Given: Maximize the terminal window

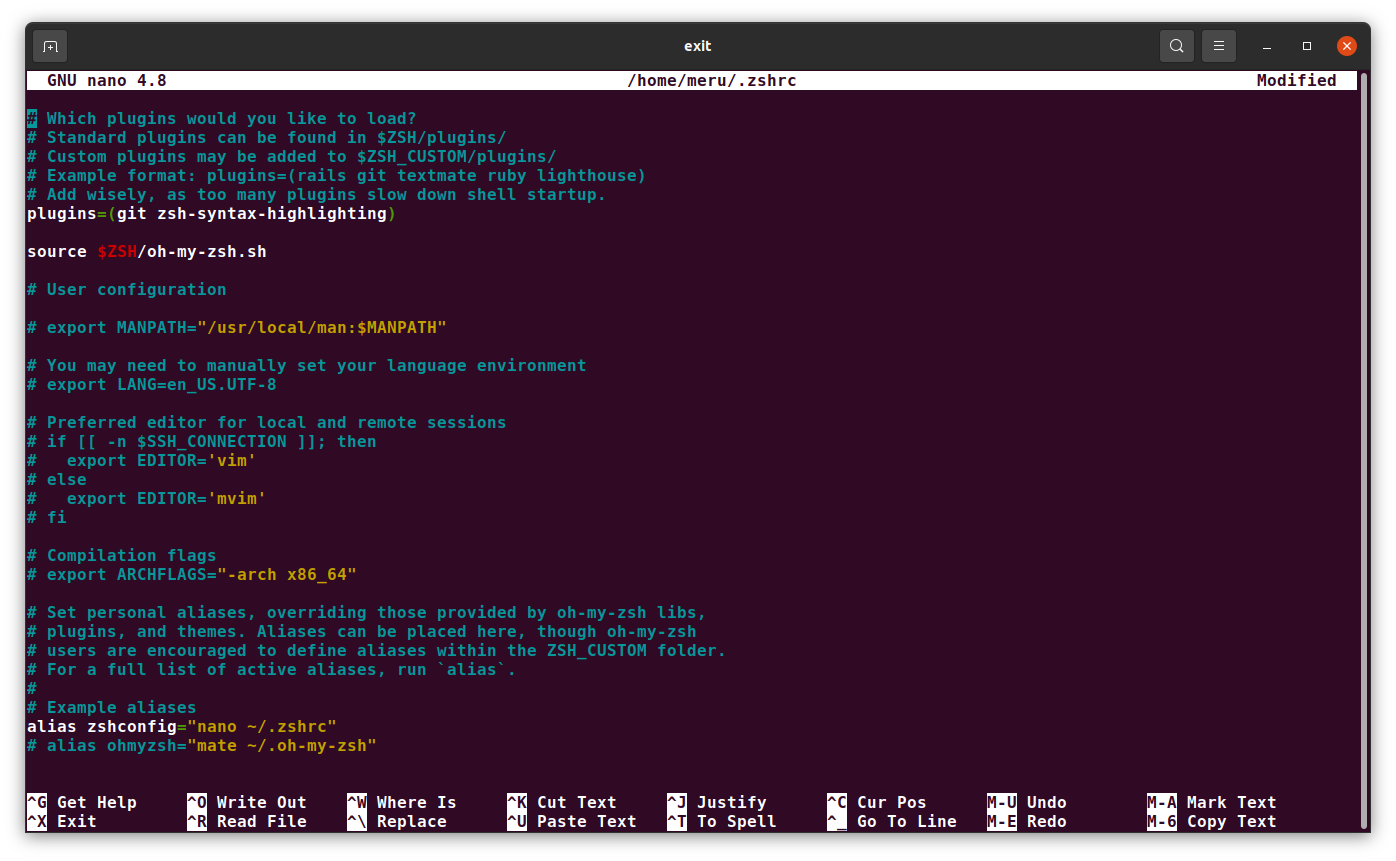Looking at the screenshot, I should point(1307,46).
